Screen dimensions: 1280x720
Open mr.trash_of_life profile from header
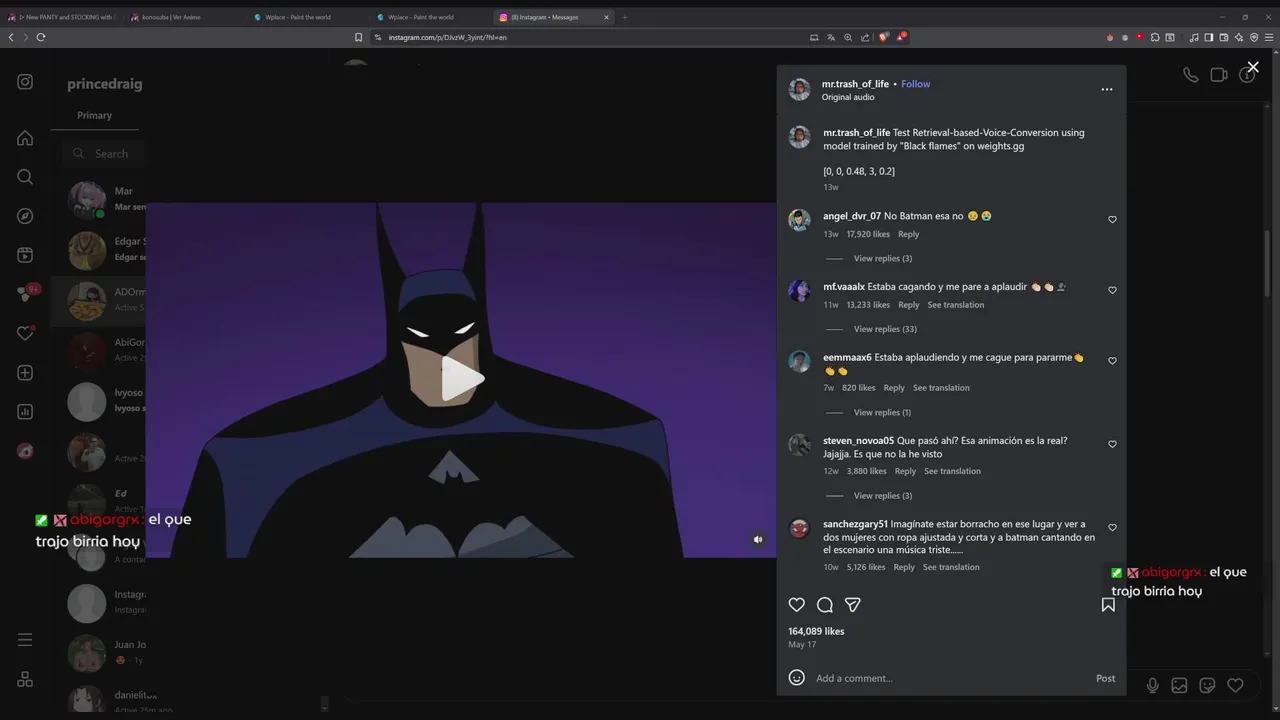pos(855,84)
